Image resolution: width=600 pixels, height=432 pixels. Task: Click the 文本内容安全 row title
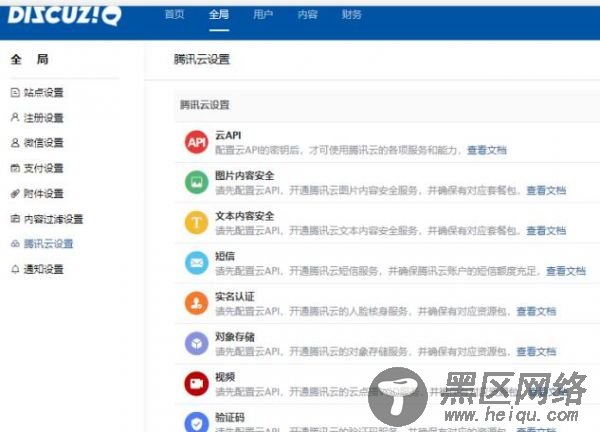click(245, 216)
